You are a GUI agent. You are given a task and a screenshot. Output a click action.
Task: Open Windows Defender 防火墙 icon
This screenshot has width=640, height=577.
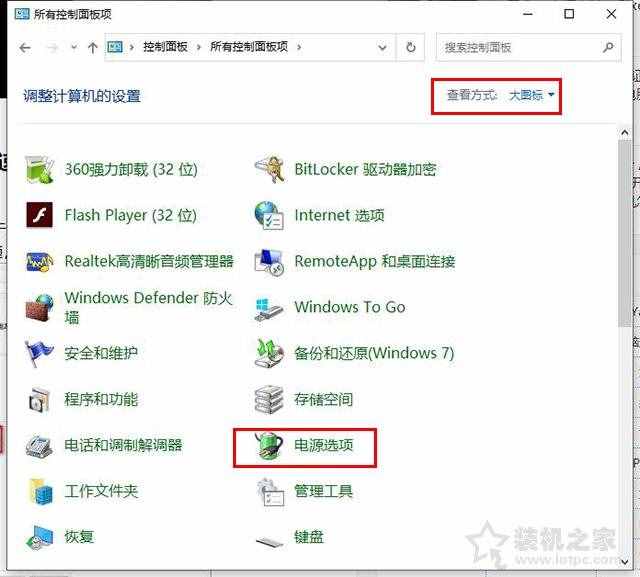[x=40, y=307]
